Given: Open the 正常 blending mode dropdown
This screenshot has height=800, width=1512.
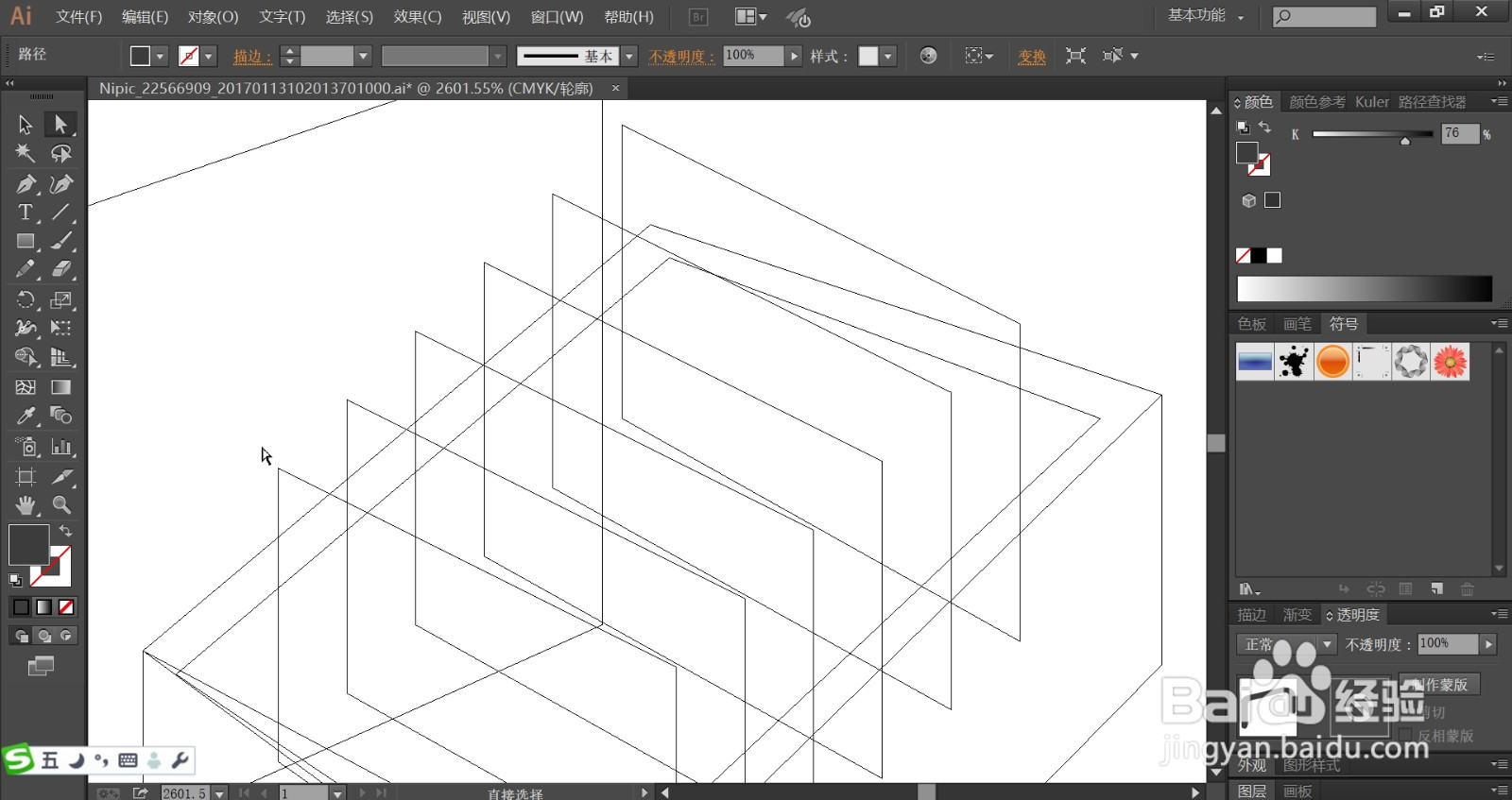Looking at the screenshot, I should tap(1286, 644).
